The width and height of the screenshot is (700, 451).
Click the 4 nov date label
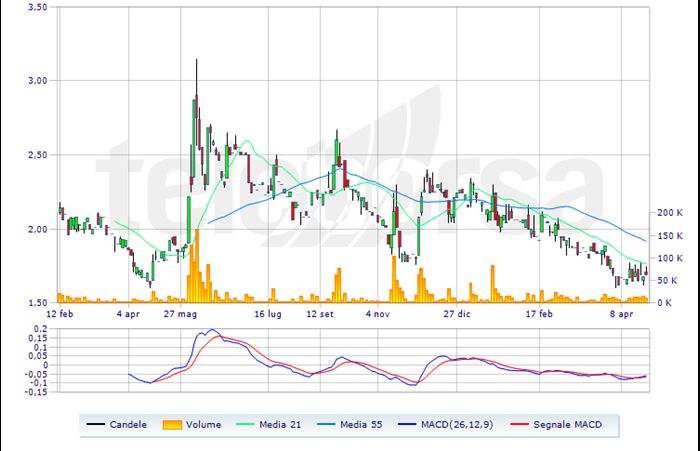pyautogui.click(x=379, y=313)
